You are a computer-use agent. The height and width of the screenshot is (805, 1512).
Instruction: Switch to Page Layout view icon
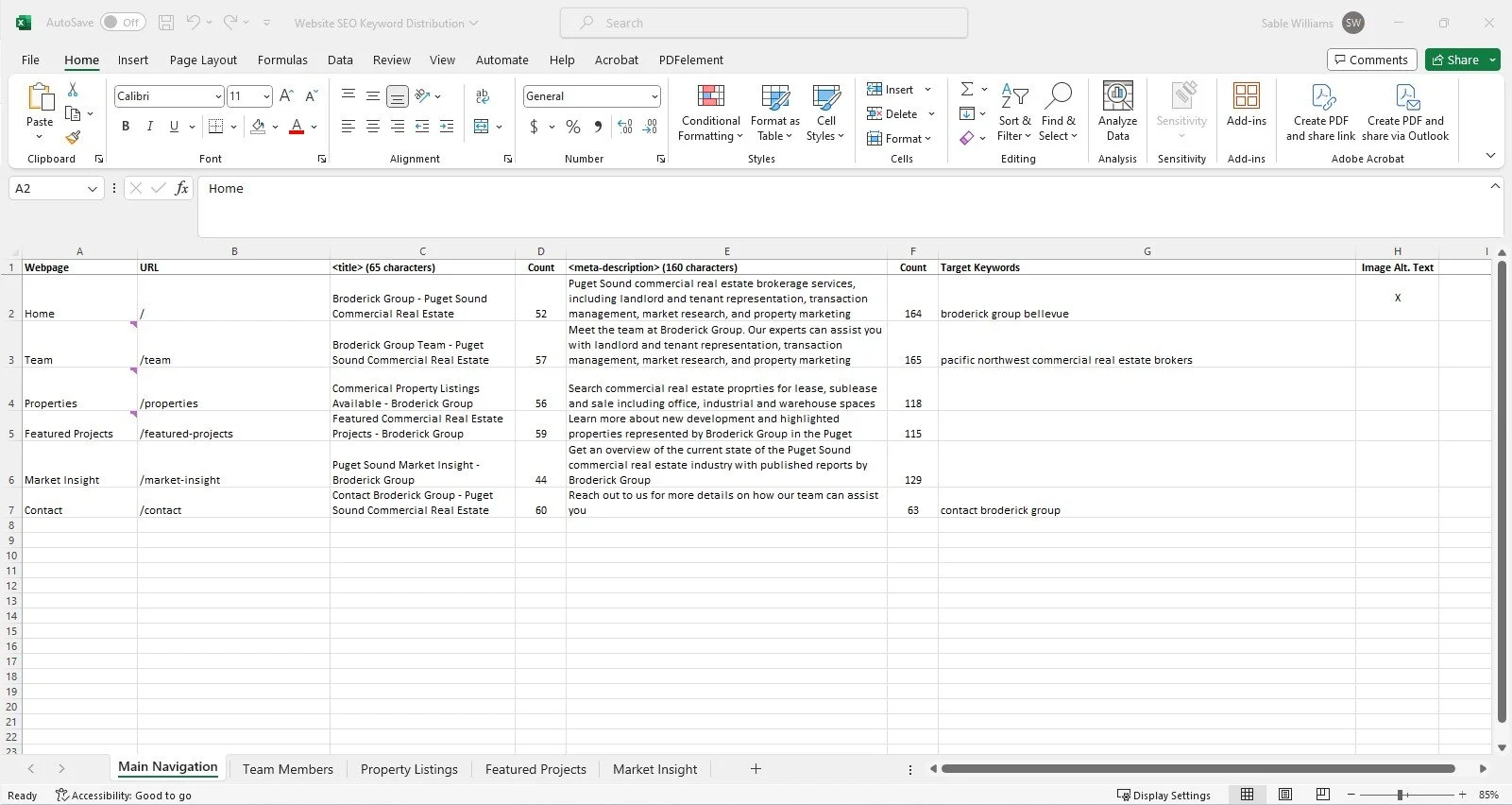pos(1285,795)
